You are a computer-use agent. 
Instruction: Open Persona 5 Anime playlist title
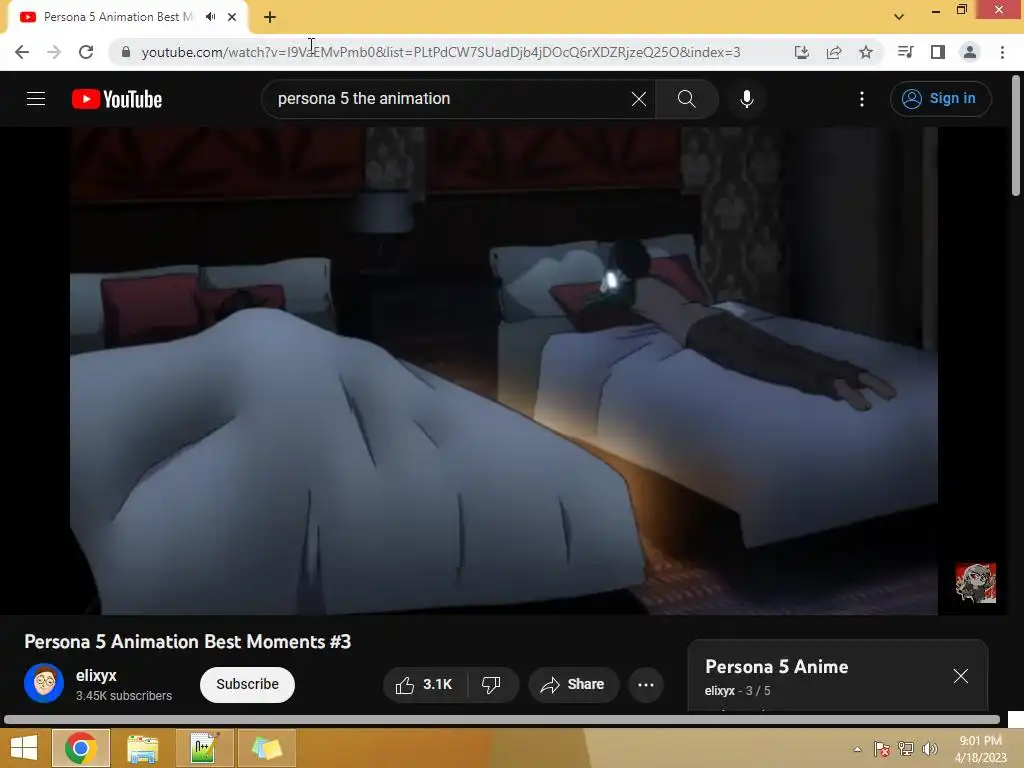coord(776,667)
